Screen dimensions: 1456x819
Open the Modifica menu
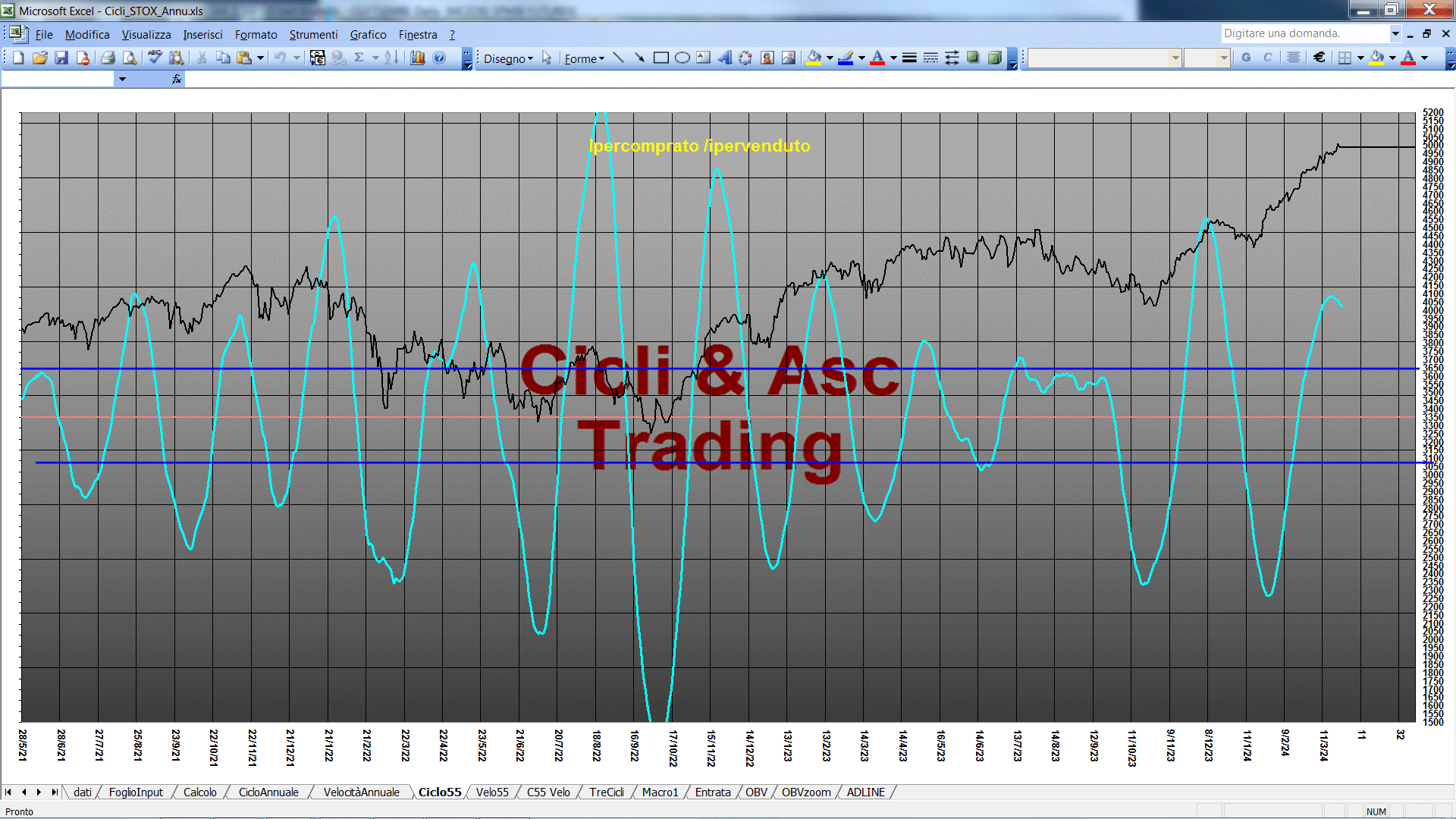coord(87,35)
